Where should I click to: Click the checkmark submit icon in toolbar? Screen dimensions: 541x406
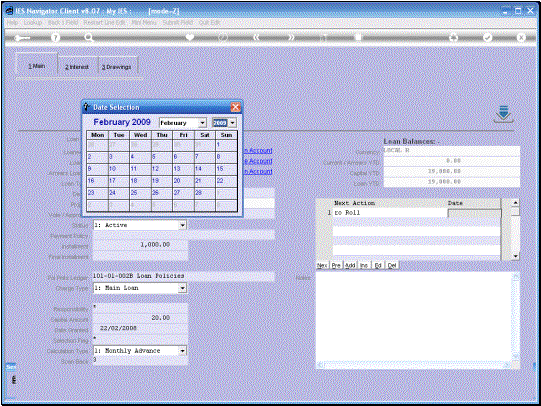tap(487, 37)
